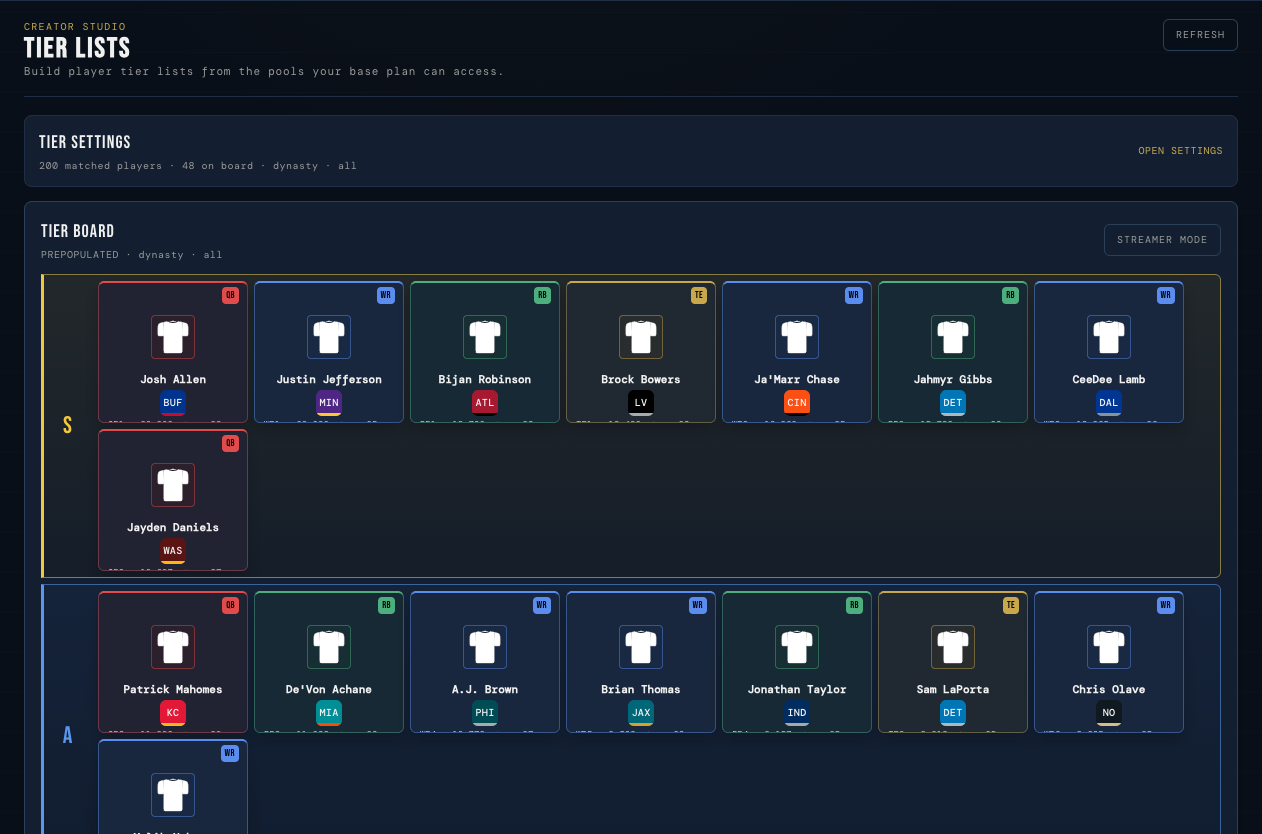Open the tier settings link
Image resolution: width=1262 pixels, height=834 pixels.
[x=1180, y=151]
